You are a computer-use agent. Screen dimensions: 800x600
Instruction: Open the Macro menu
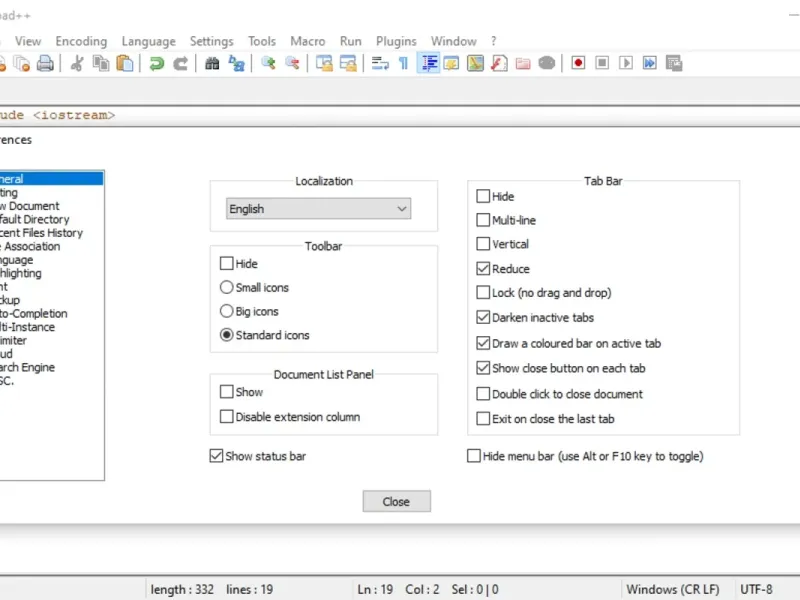(308, 41)
